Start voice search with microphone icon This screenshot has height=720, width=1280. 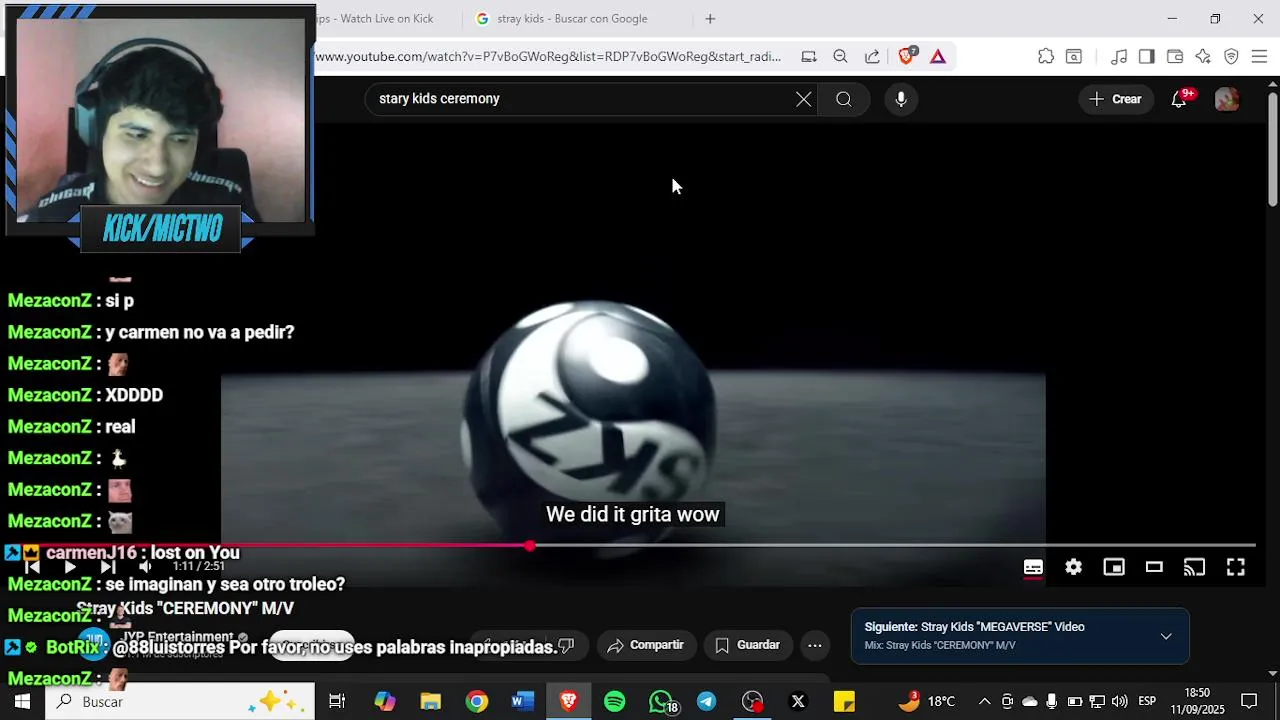[901, 99]
